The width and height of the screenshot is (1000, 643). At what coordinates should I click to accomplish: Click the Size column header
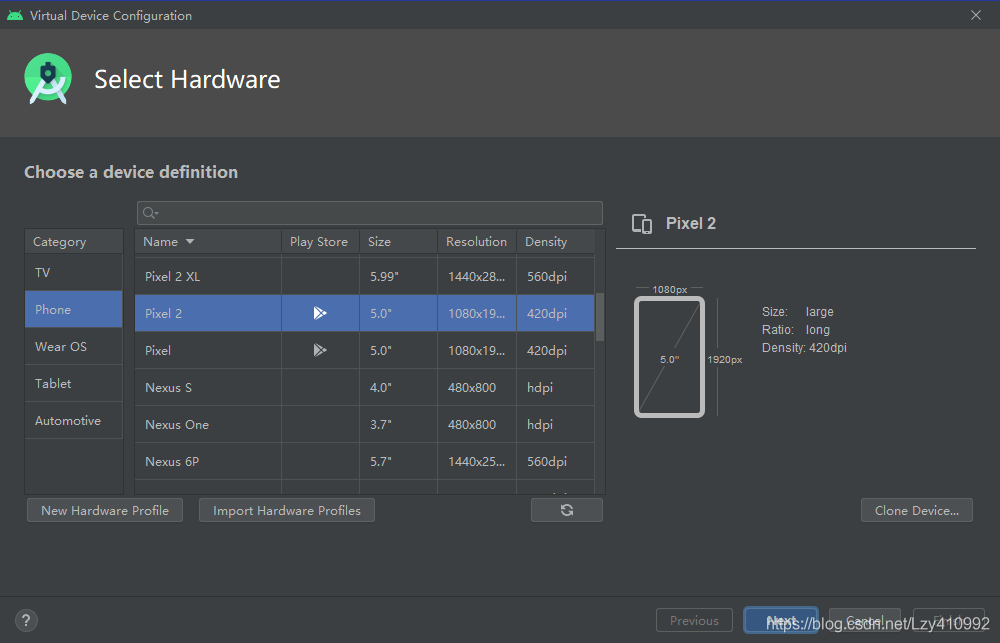(399, 242)
